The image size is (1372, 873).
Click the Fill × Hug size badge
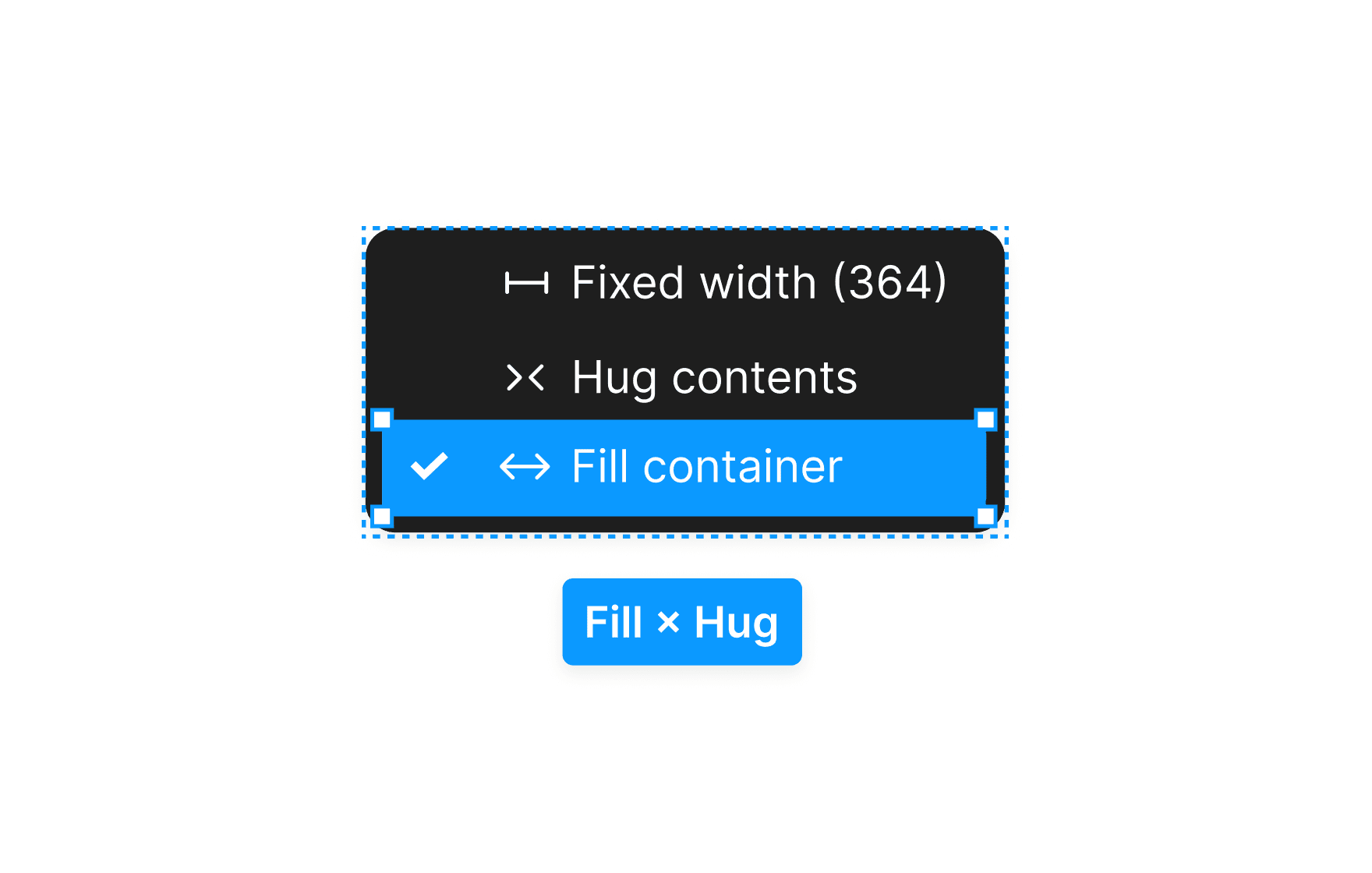tap(682, 622)
